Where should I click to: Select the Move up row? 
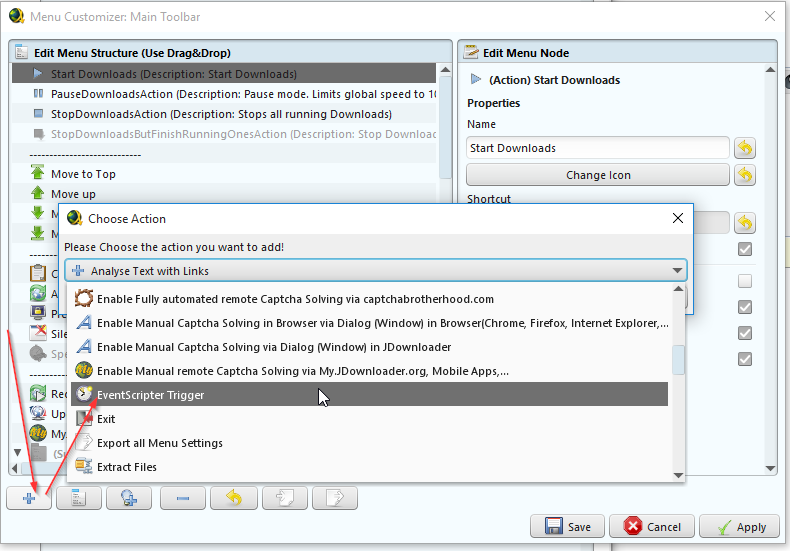click(224, 194)
